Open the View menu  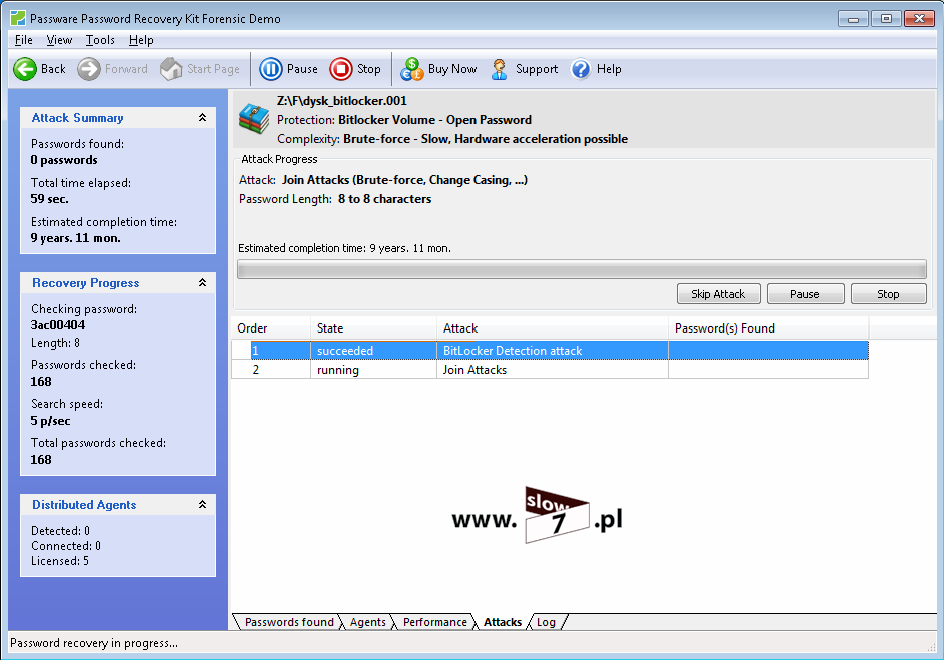[x=59, y=40]
